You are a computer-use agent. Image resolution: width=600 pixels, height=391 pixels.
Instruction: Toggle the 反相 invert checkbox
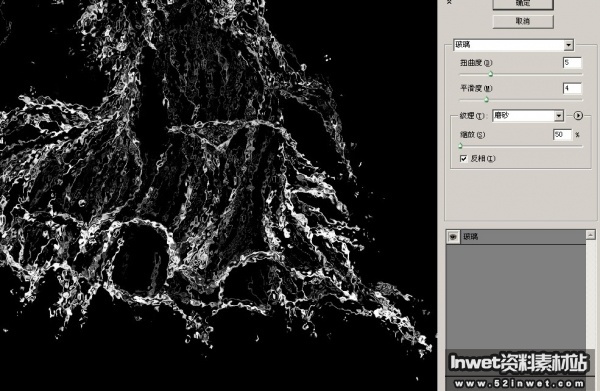click(x=463, y=158)
